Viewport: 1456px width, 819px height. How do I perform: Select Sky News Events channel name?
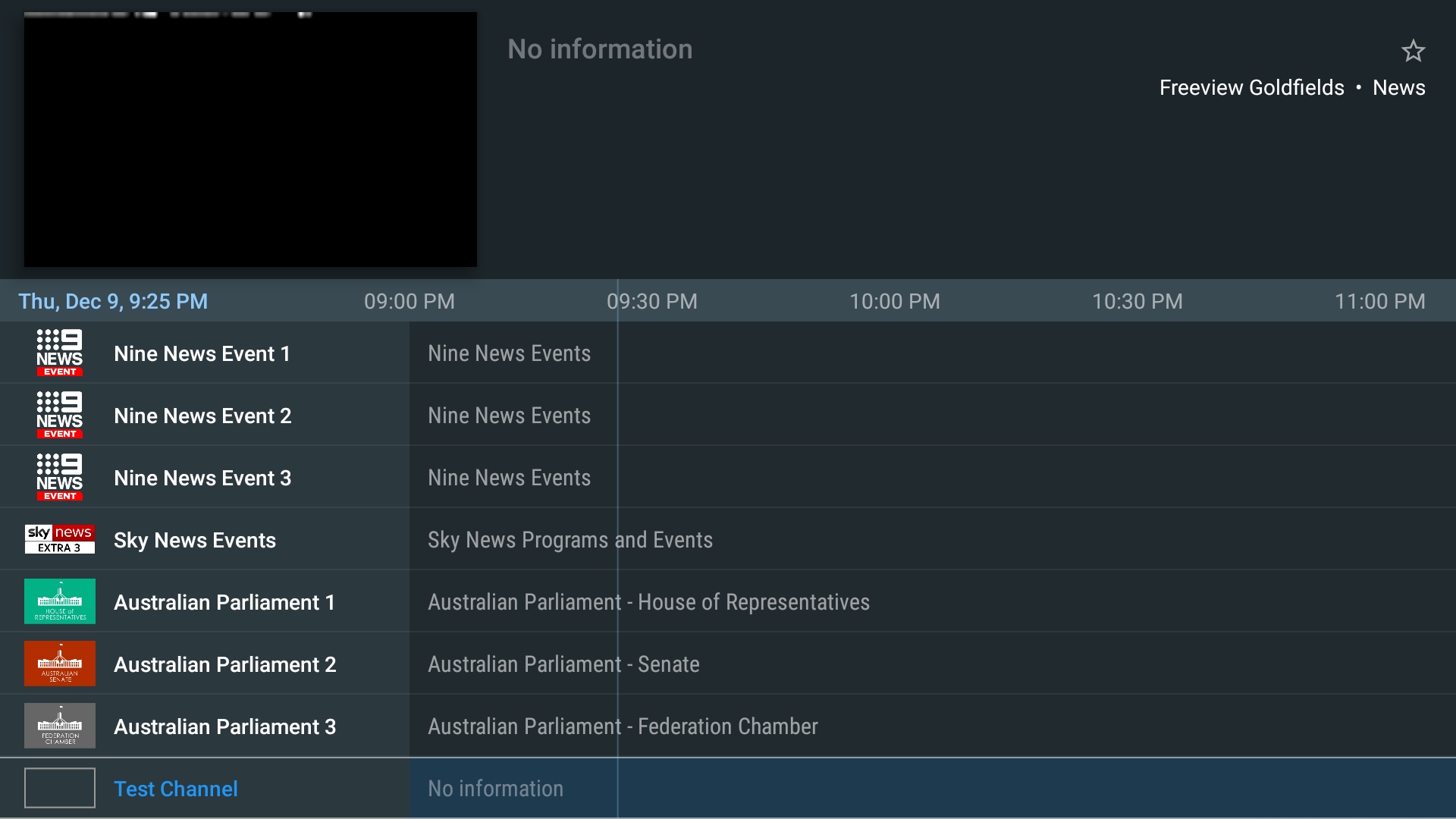pos(195,540)
